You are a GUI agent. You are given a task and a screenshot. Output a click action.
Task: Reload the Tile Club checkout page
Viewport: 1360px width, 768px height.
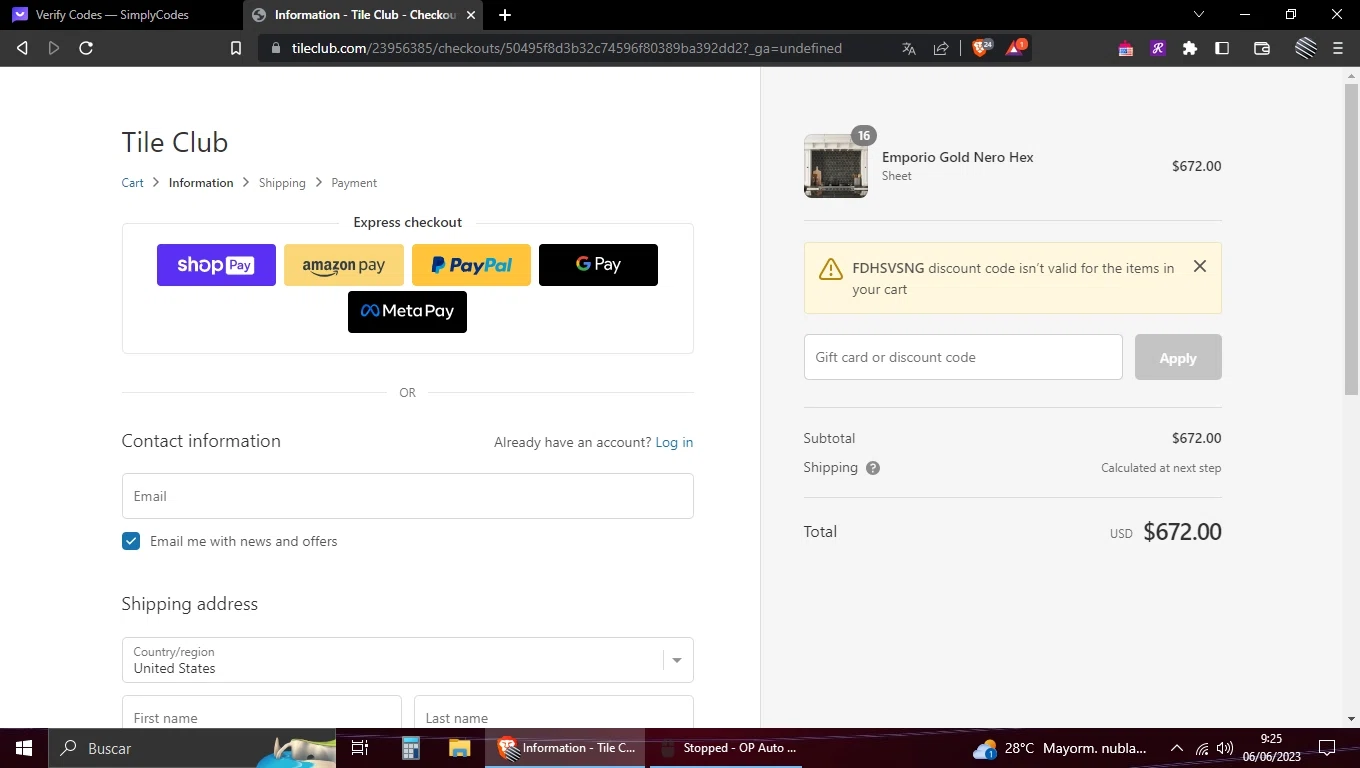click(x=86, y=48)
